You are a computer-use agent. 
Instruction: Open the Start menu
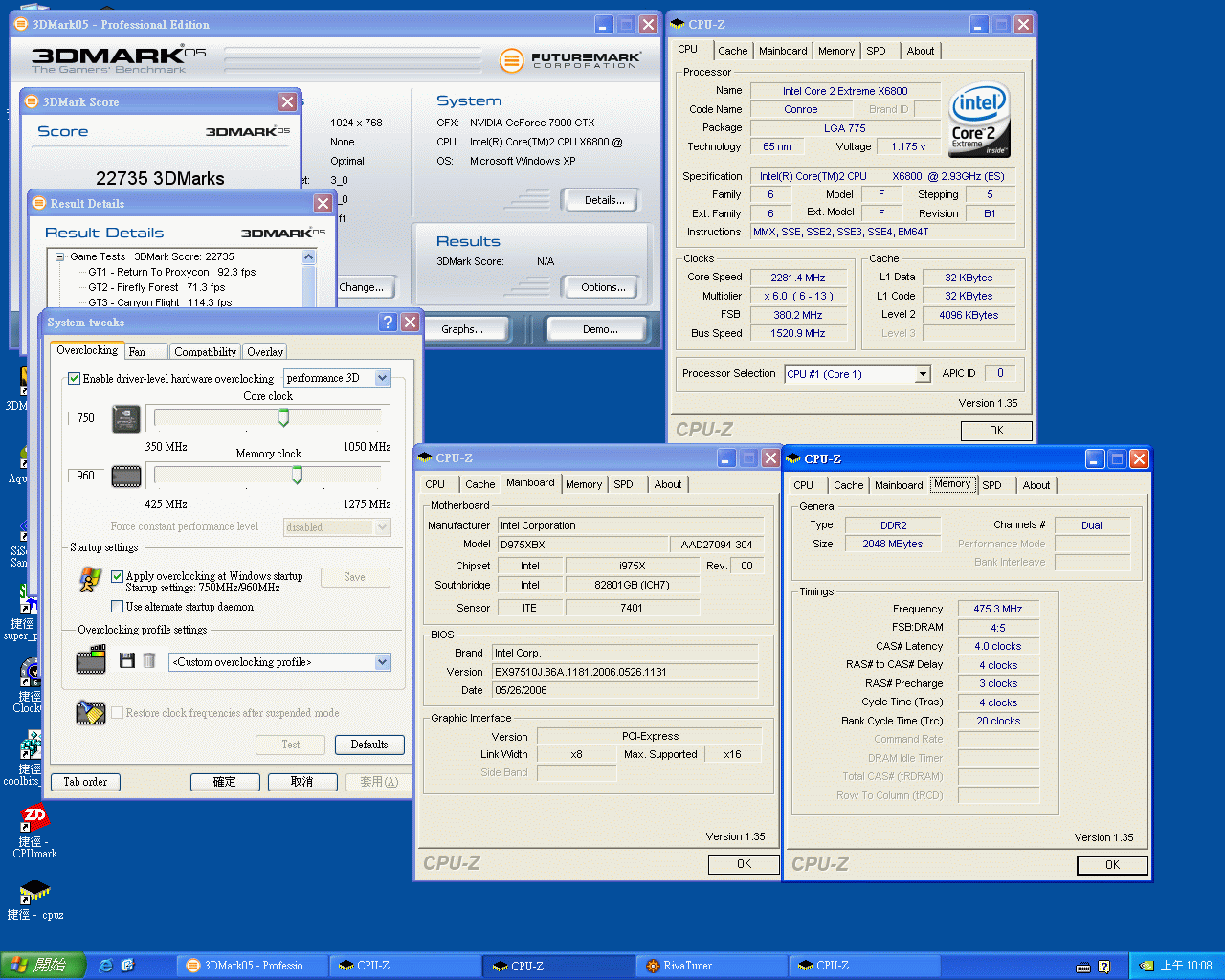pyautogui.click(x=43, y=966)
